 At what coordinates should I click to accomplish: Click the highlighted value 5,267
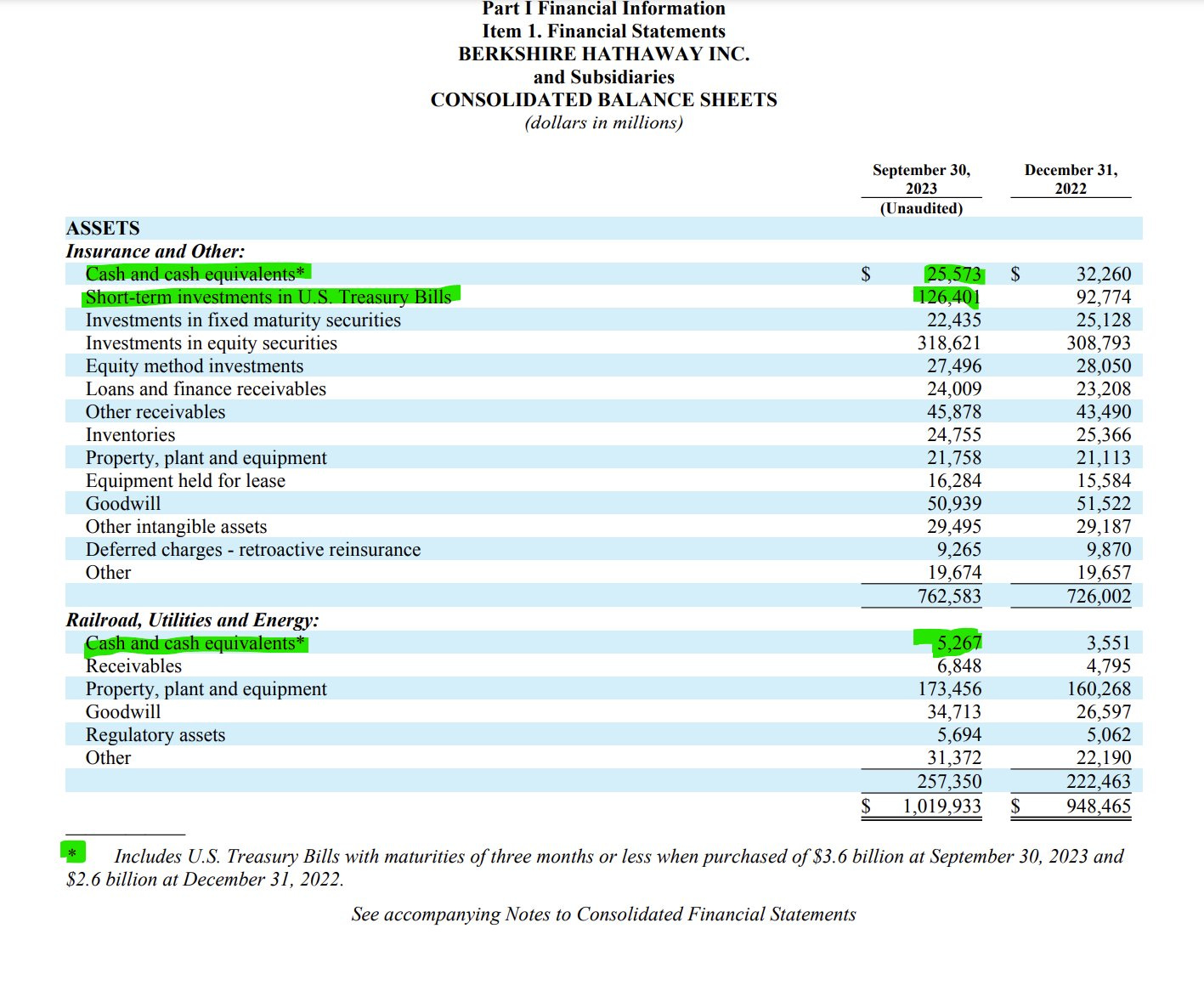click(x=958, y=643)
